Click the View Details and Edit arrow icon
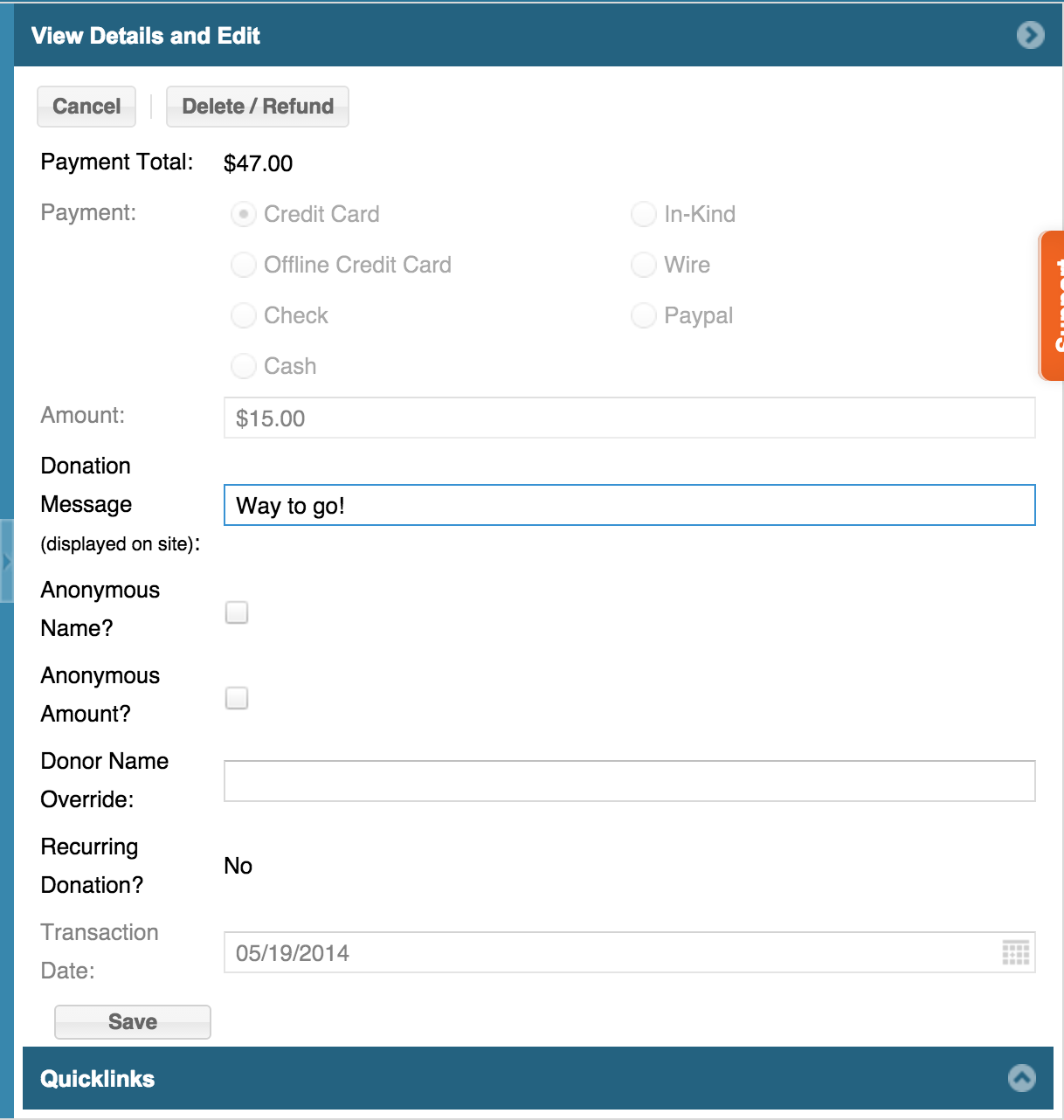 pos(1031,35)
